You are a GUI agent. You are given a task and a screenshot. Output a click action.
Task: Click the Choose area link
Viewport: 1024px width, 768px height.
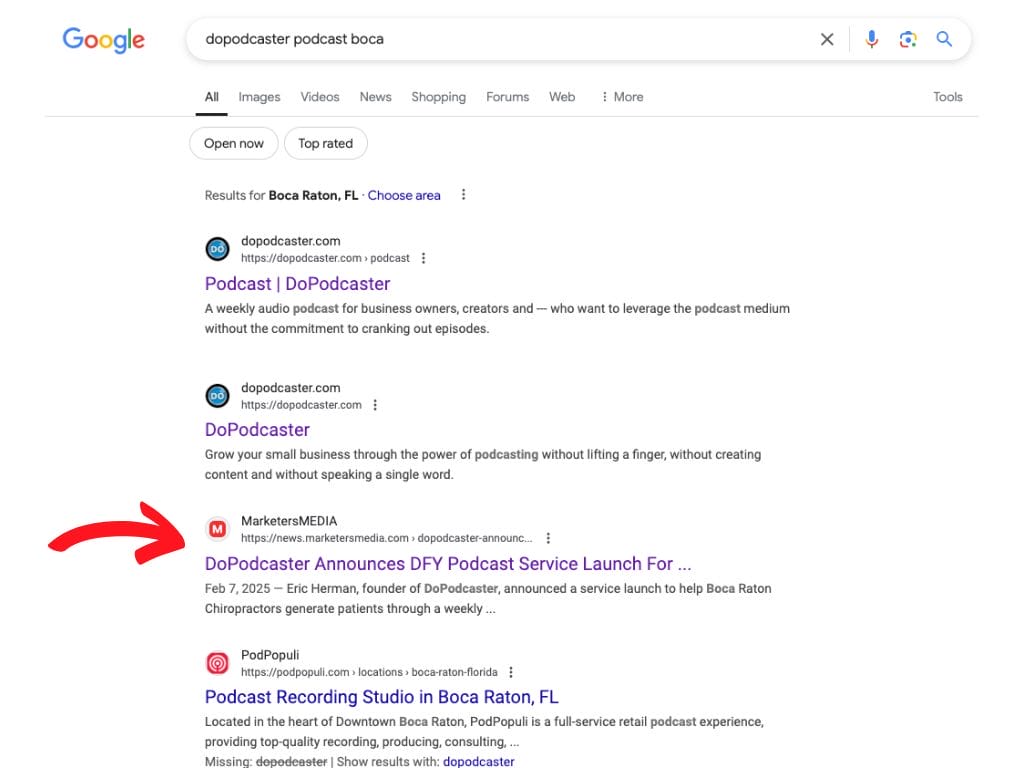(404, 195)
